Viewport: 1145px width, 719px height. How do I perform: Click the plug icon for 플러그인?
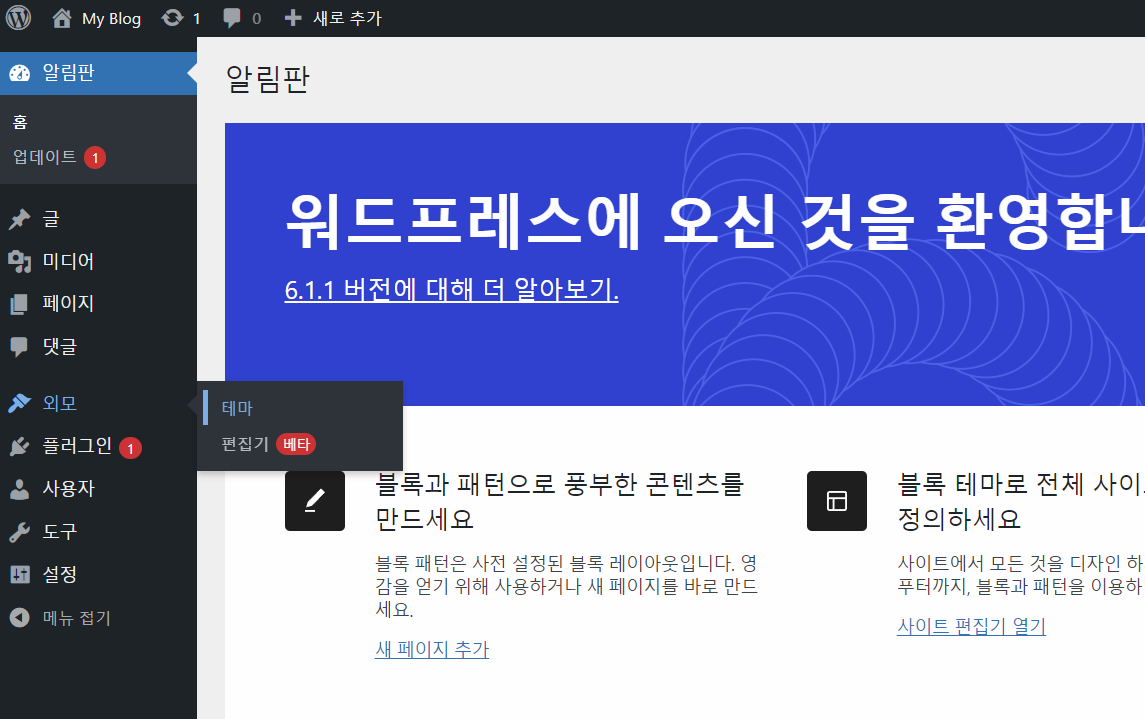pyautogui.click(x=20, y=446)
